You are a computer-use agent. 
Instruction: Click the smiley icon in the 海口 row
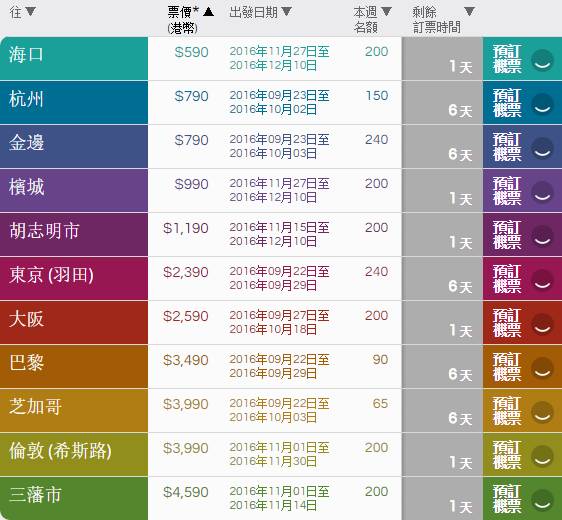click(542, 61)
